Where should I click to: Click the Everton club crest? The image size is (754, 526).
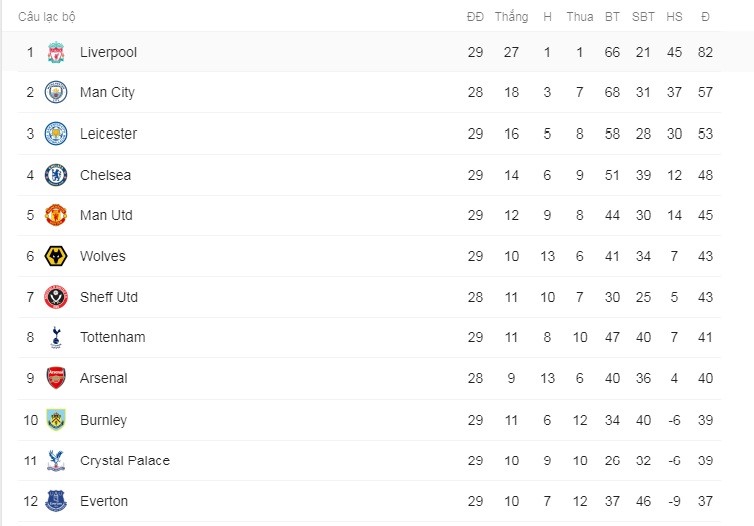click(56, 501)
